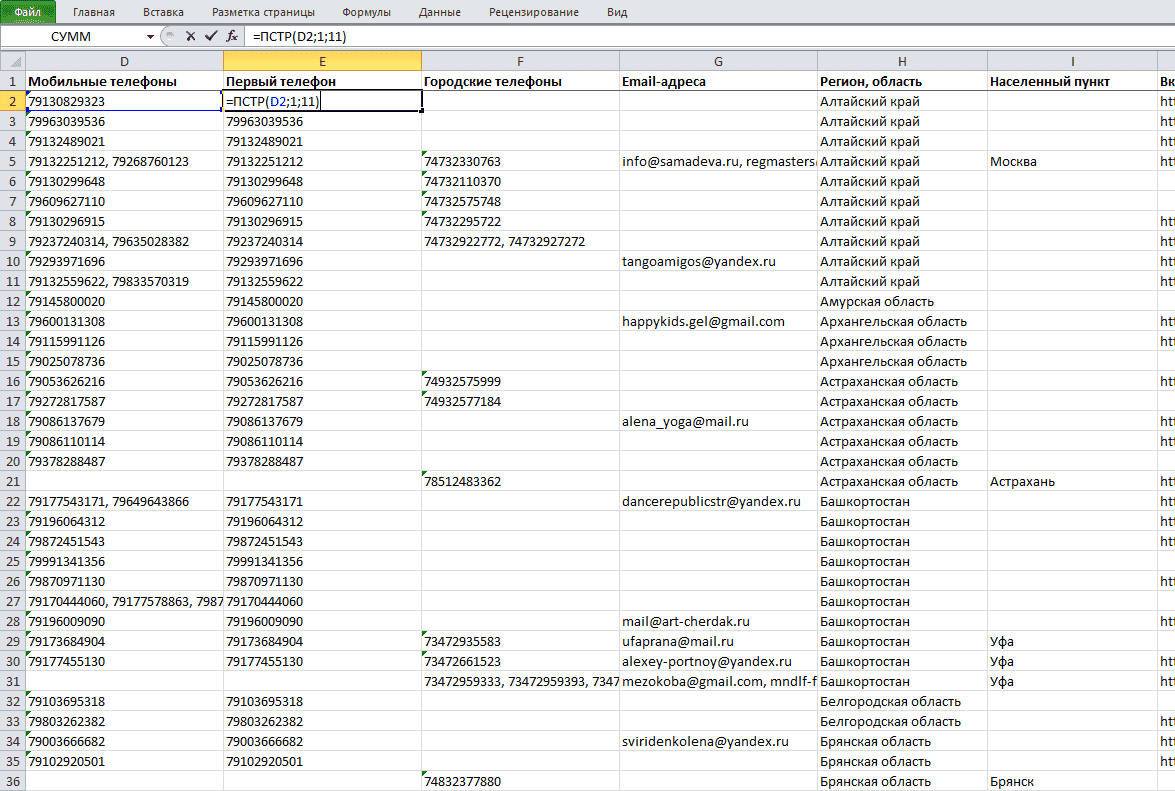Select the Москва cell
Screen dimensions: 1175x791
pos(1072,161)
